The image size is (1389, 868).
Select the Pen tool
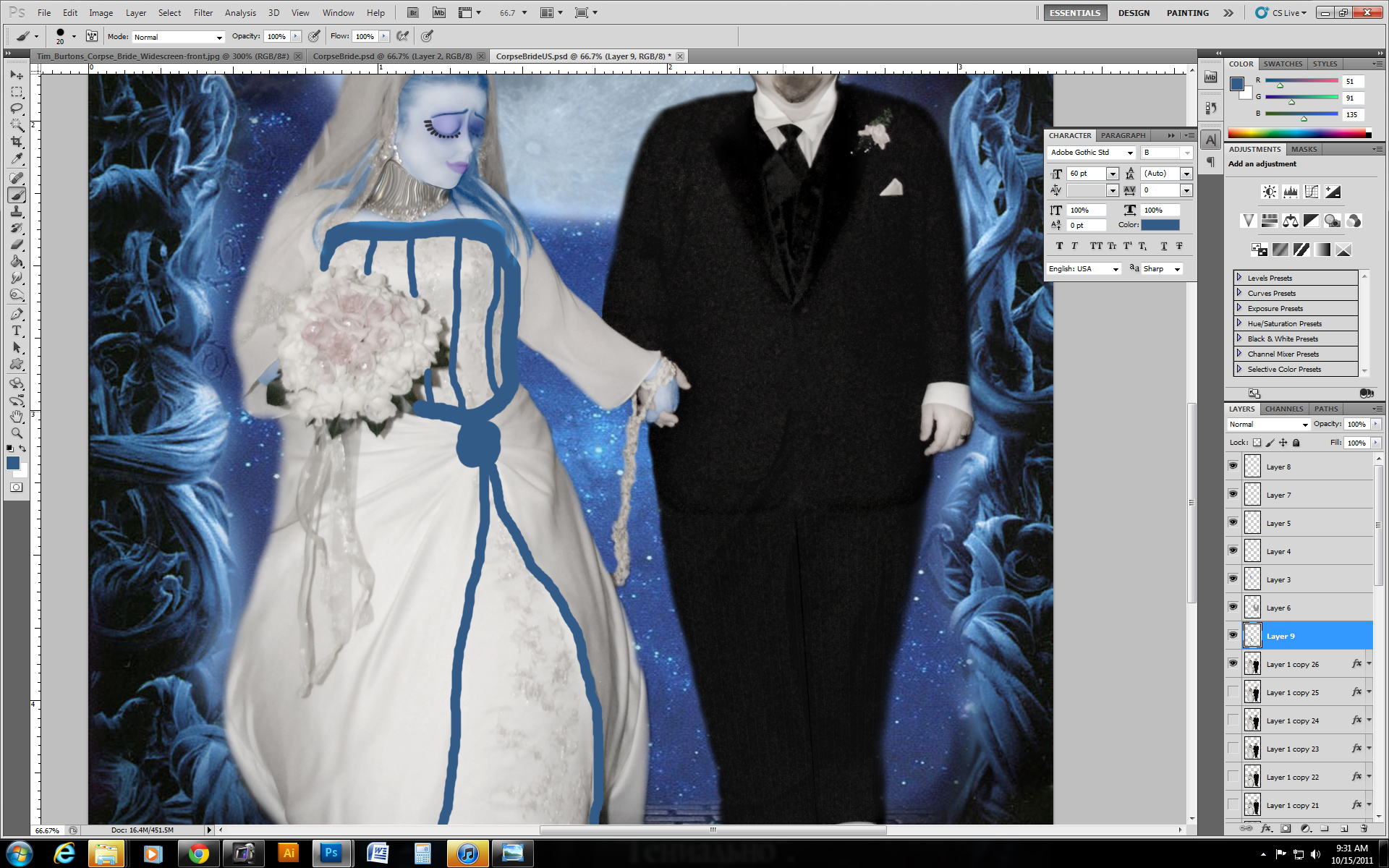pyautogui.click(x=17, y=314)
